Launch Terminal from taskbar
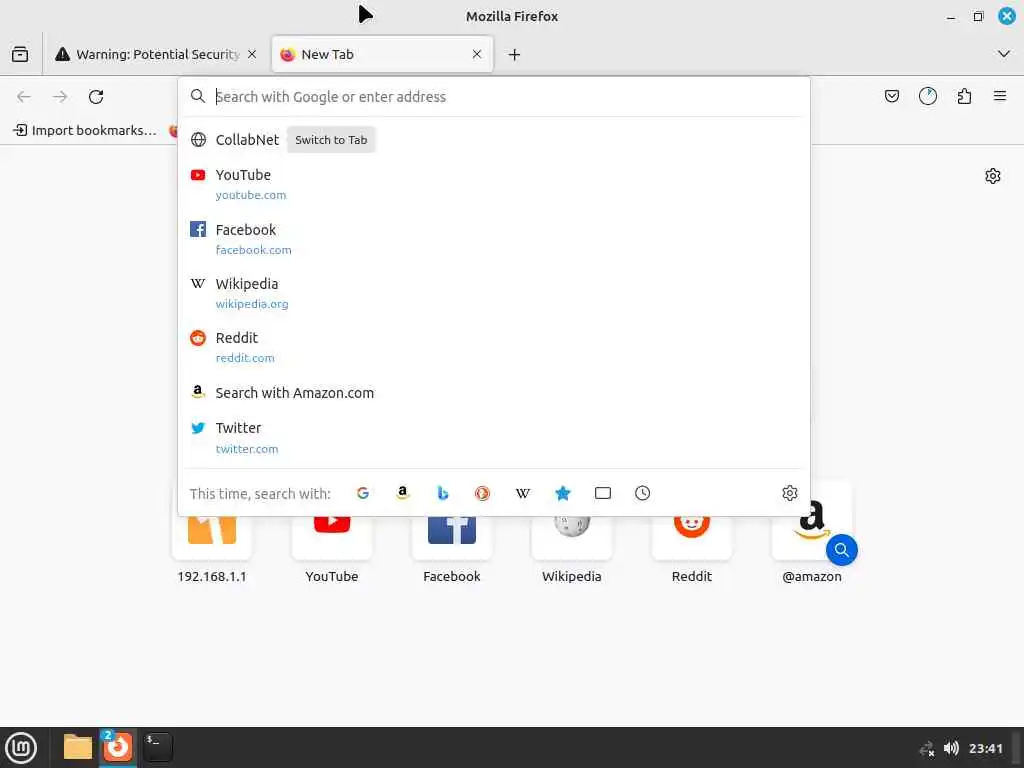Screen dimensions: 1024x768 (x=158, y=747)
